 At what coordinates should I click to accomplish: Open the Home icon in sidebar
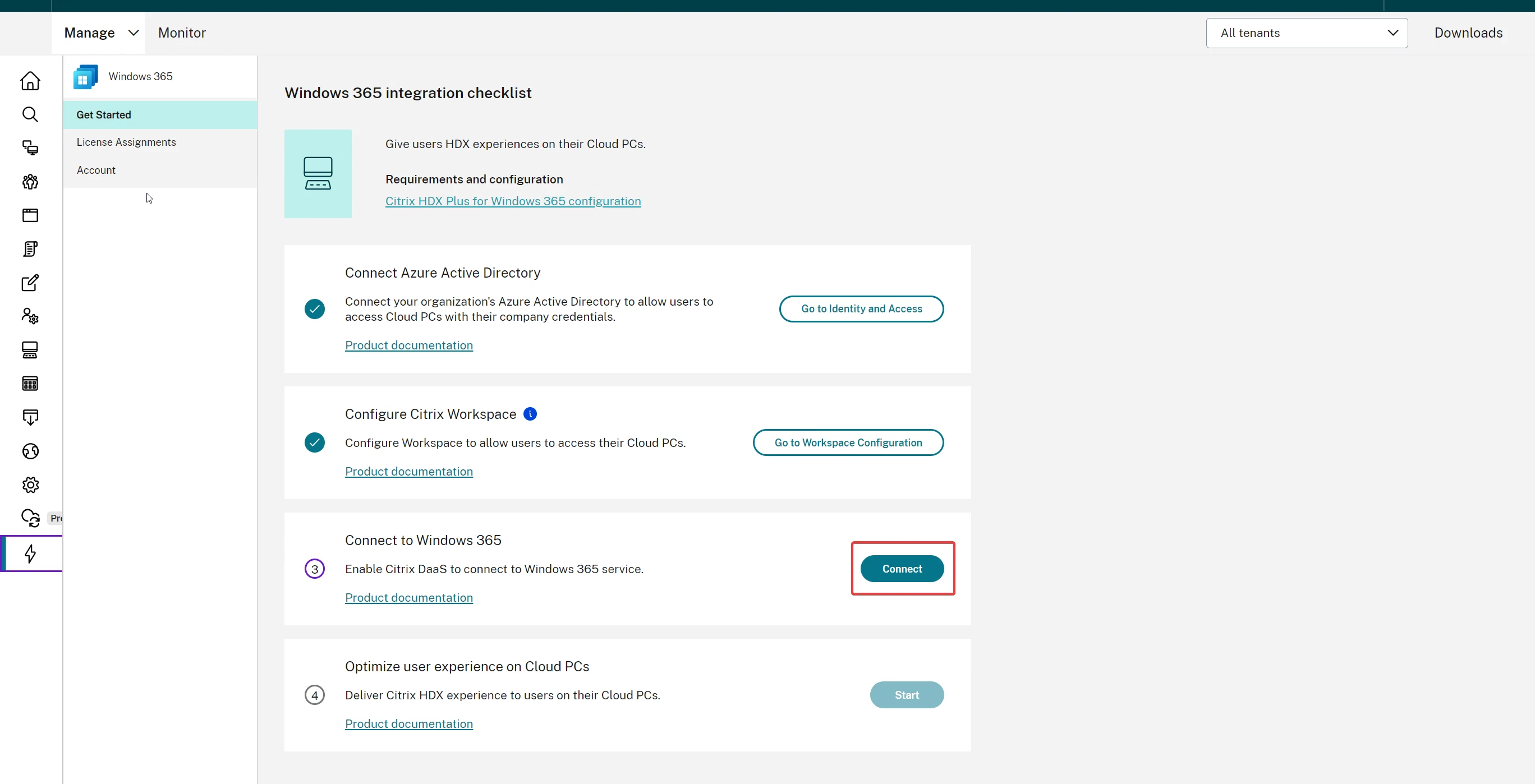click(30, 80)
